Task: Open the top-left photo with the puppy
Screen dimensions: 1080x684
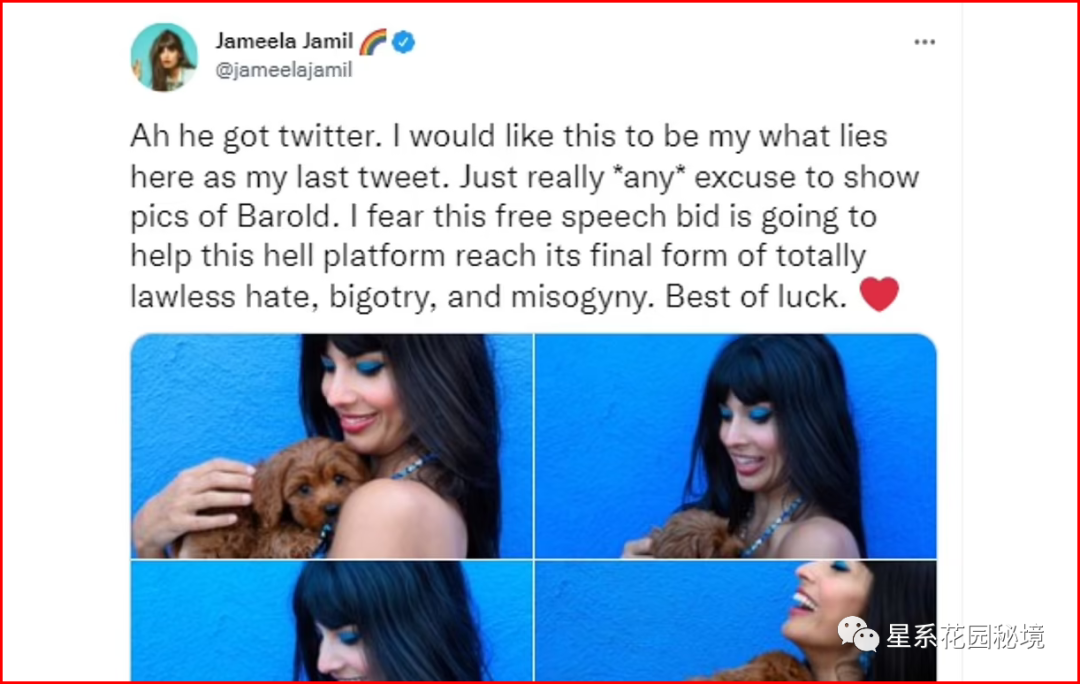Action: click(x=331, y=446)
